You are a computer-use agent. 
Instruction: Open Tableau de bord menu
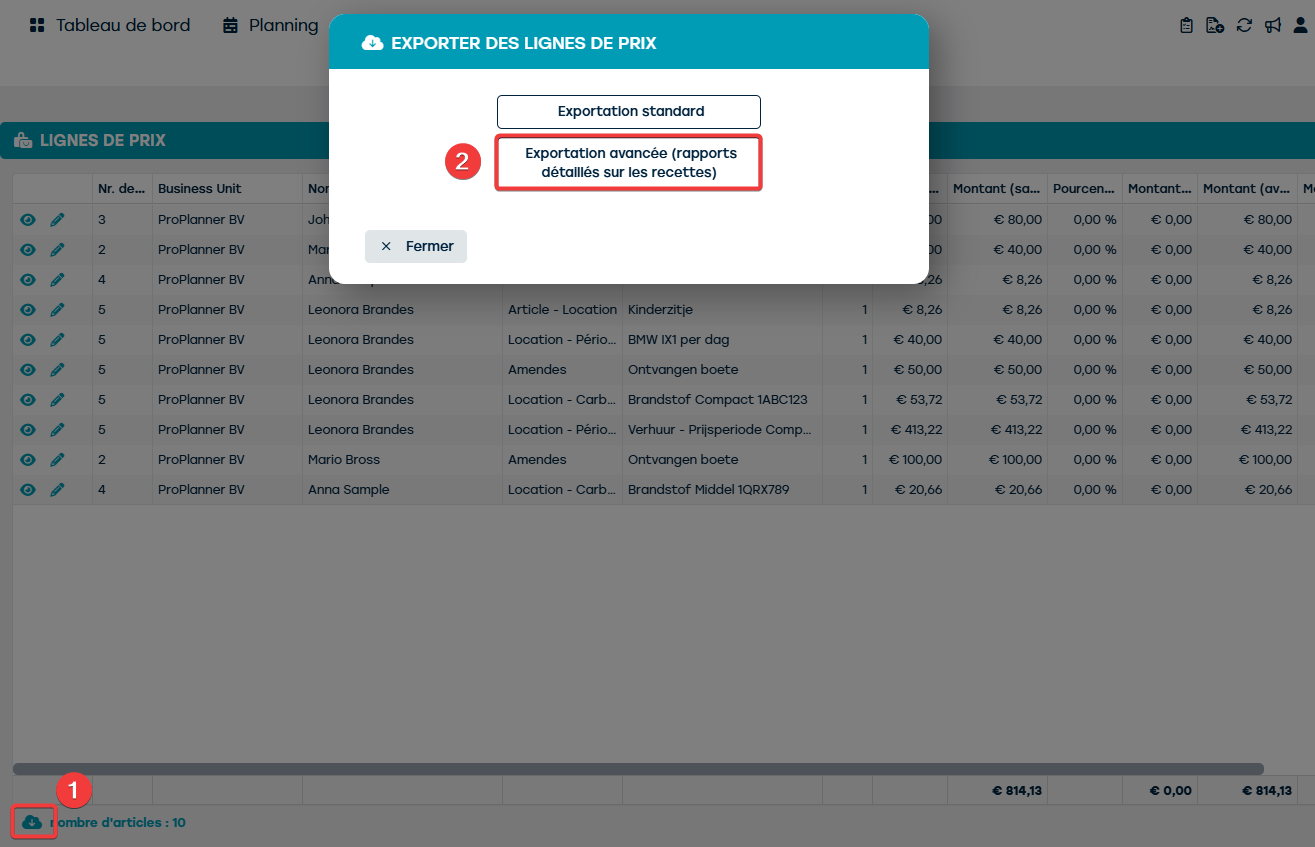pyautogui.click(x=109, y=25)
